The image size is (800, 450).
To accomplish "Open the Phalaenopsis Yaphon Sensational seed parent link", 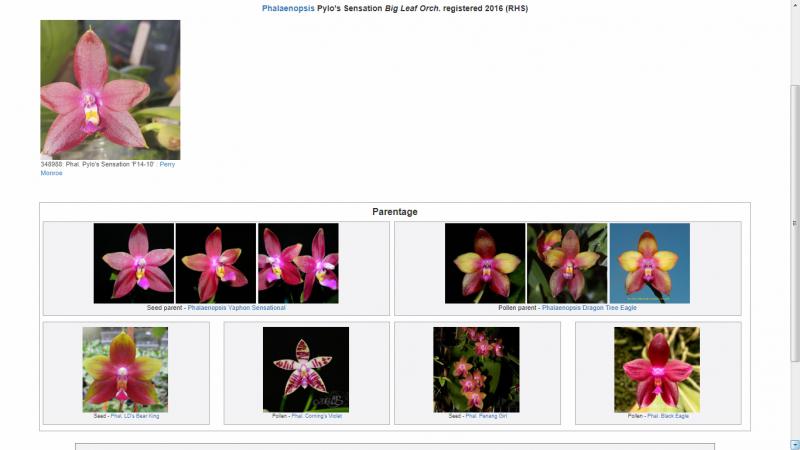I will click(x=236, y=308).
